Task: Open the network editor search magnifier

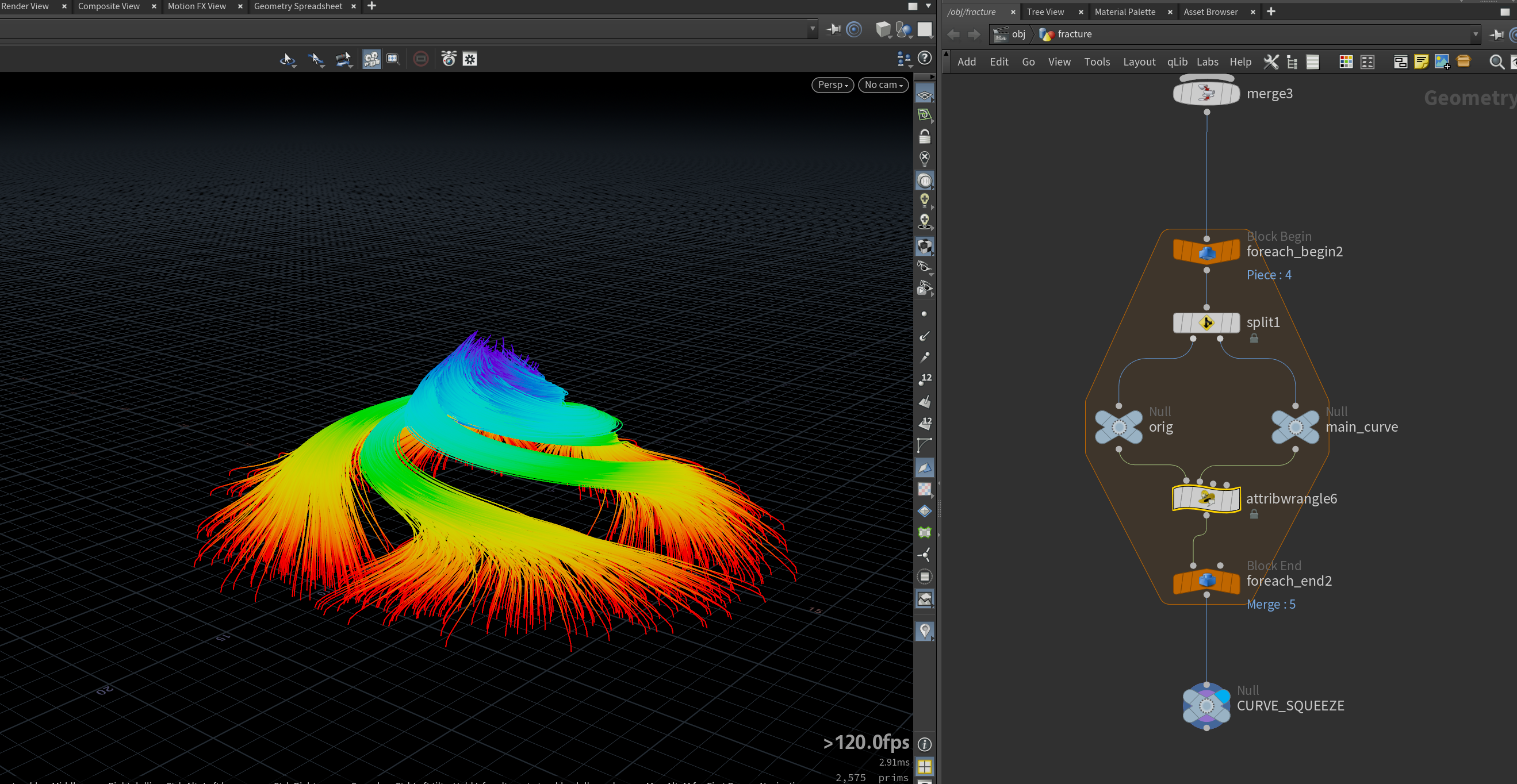Action: pos(1496,62)
